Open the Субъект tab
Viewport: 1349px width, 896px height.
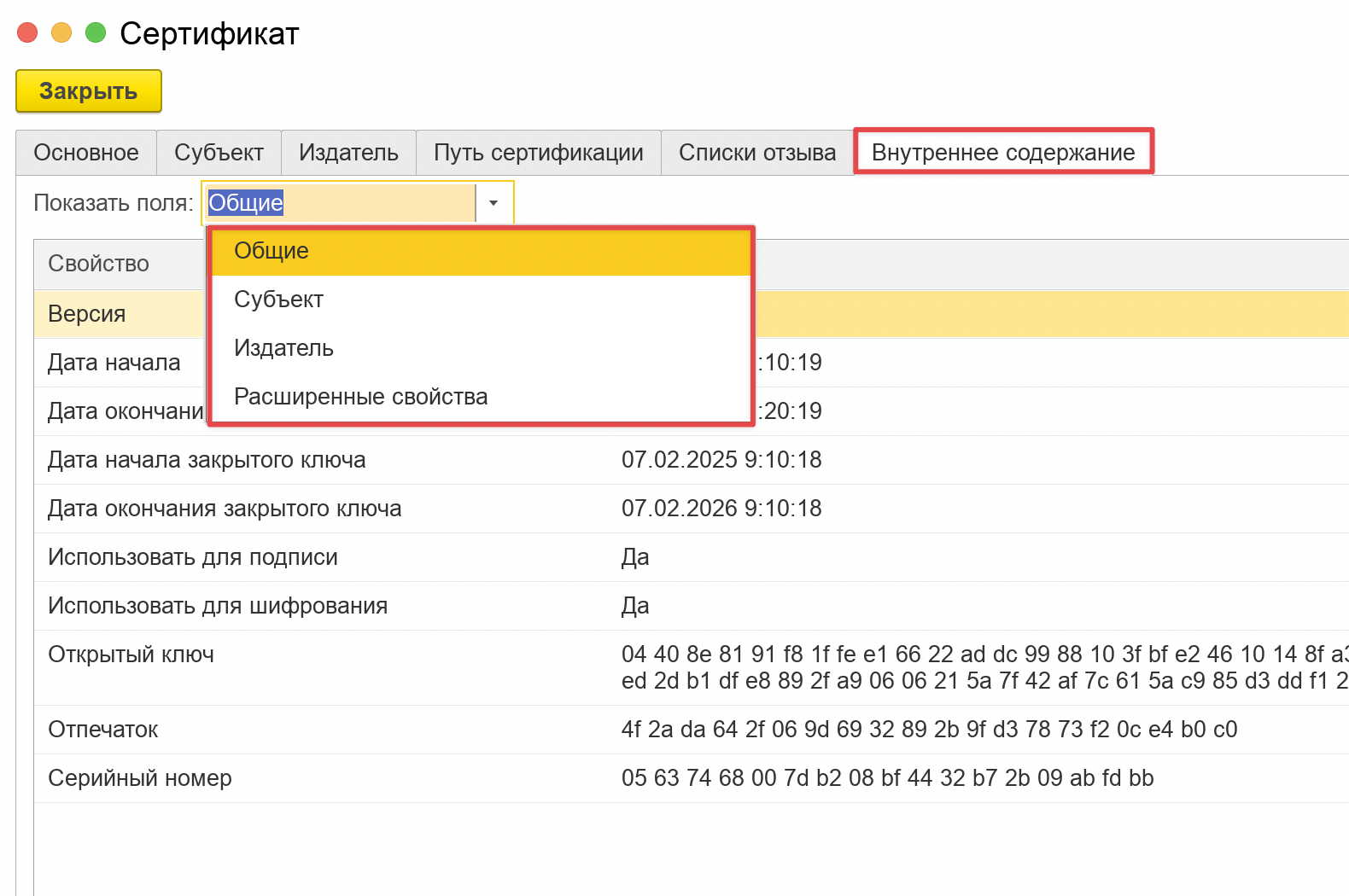(x=219, y=153)
